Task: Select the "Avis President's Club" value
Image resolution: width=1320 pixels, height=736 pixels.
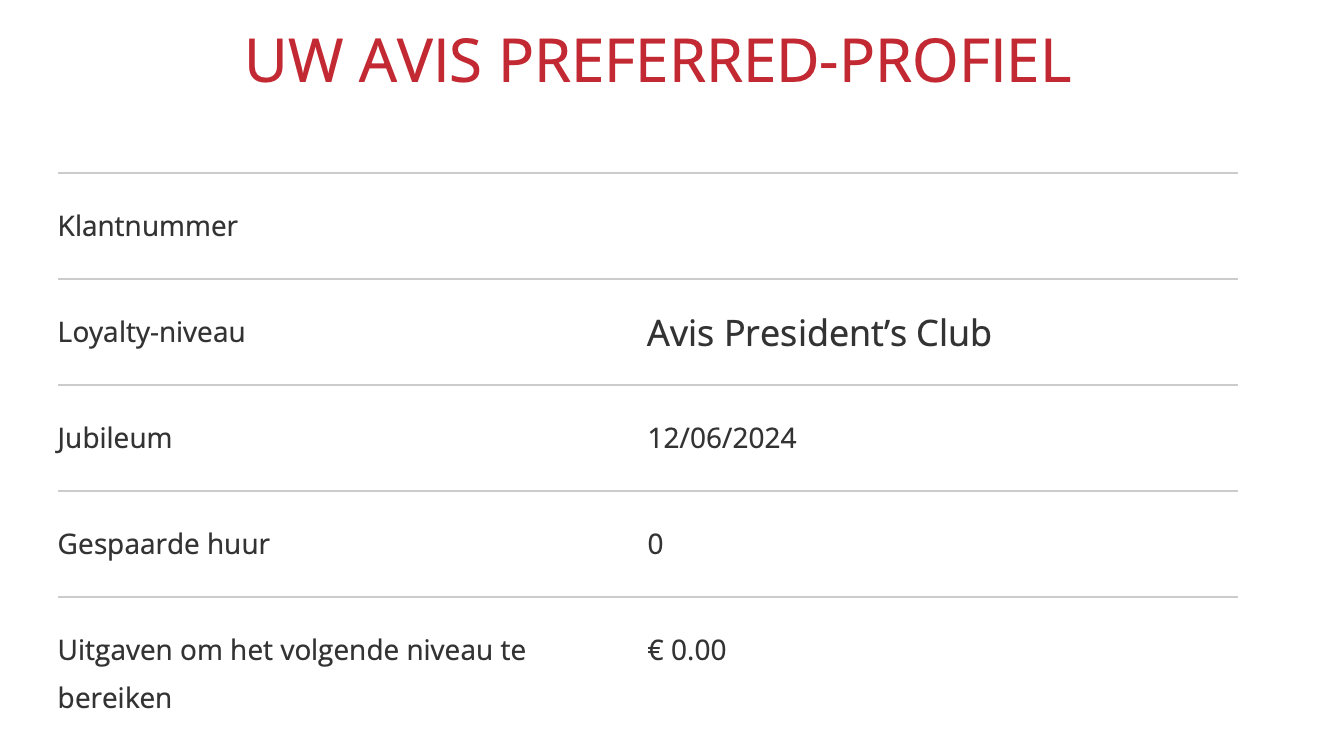Action: 818,333
